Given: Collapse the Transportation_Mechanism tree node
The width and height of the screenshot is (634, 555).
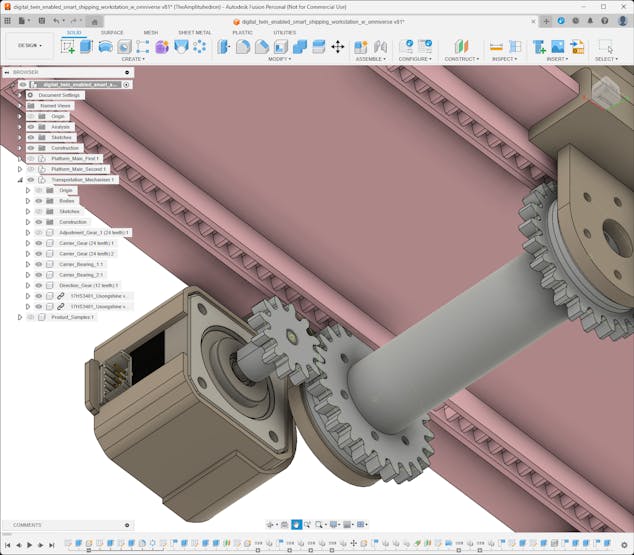Looking at the screenshot, I should [x=20, y=180].
